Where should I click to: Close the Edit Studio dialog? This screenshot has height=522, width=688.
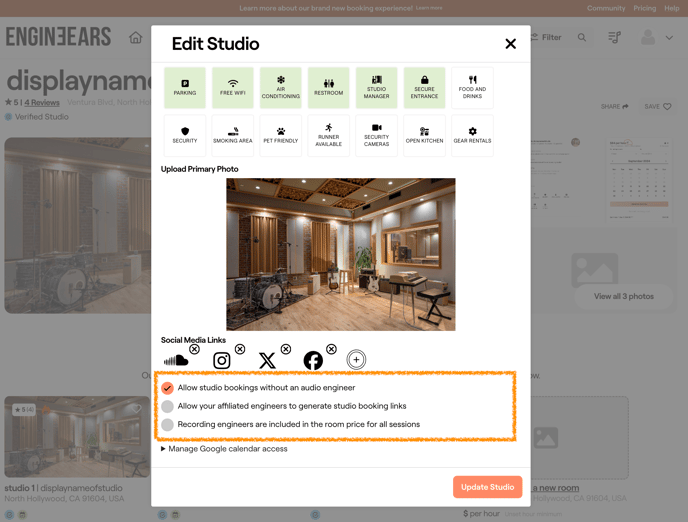click(510, 44)
